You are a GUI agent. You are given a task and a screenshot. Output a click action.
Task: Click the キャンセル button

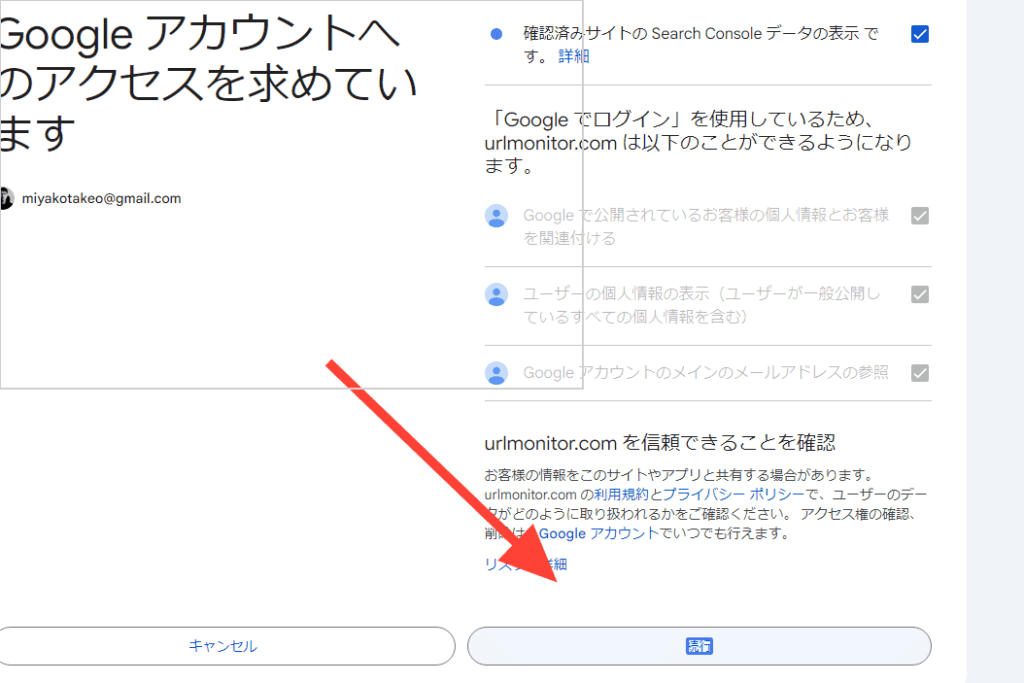pos(223,646)
